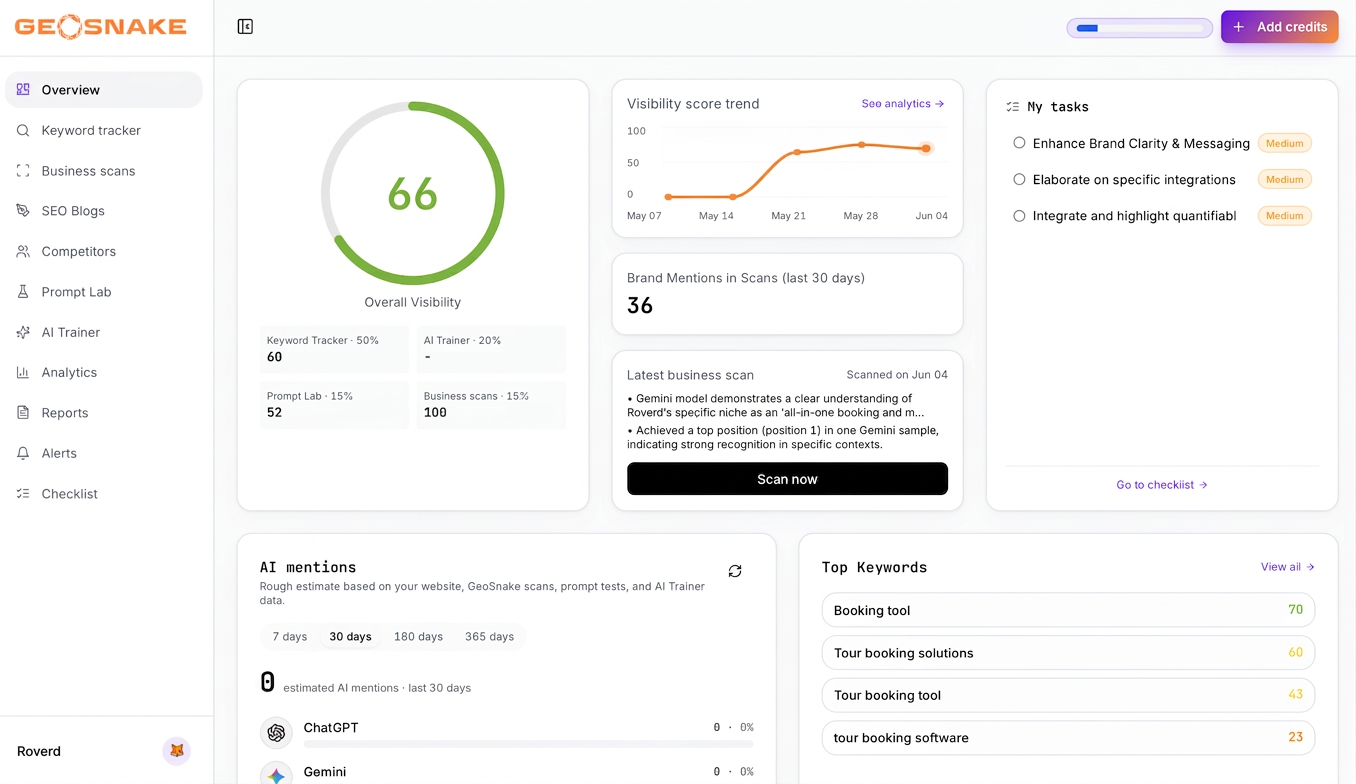This screenshot has height=784, width=1356.
Task: Click the Scanned on Jun 04 text
Action: click(897, 375)
